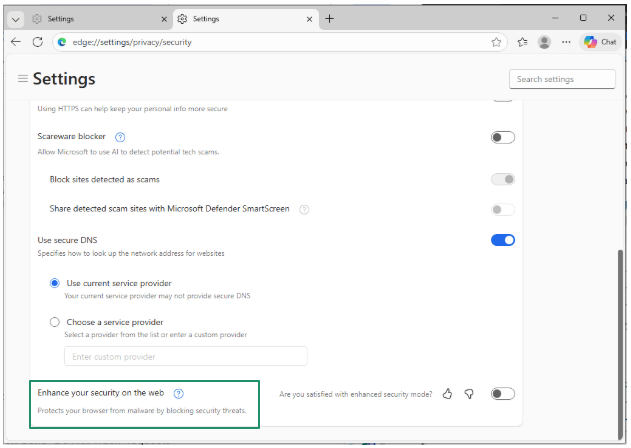
Task: Click thumbs up for enhanced security
Action: (448, 394)
